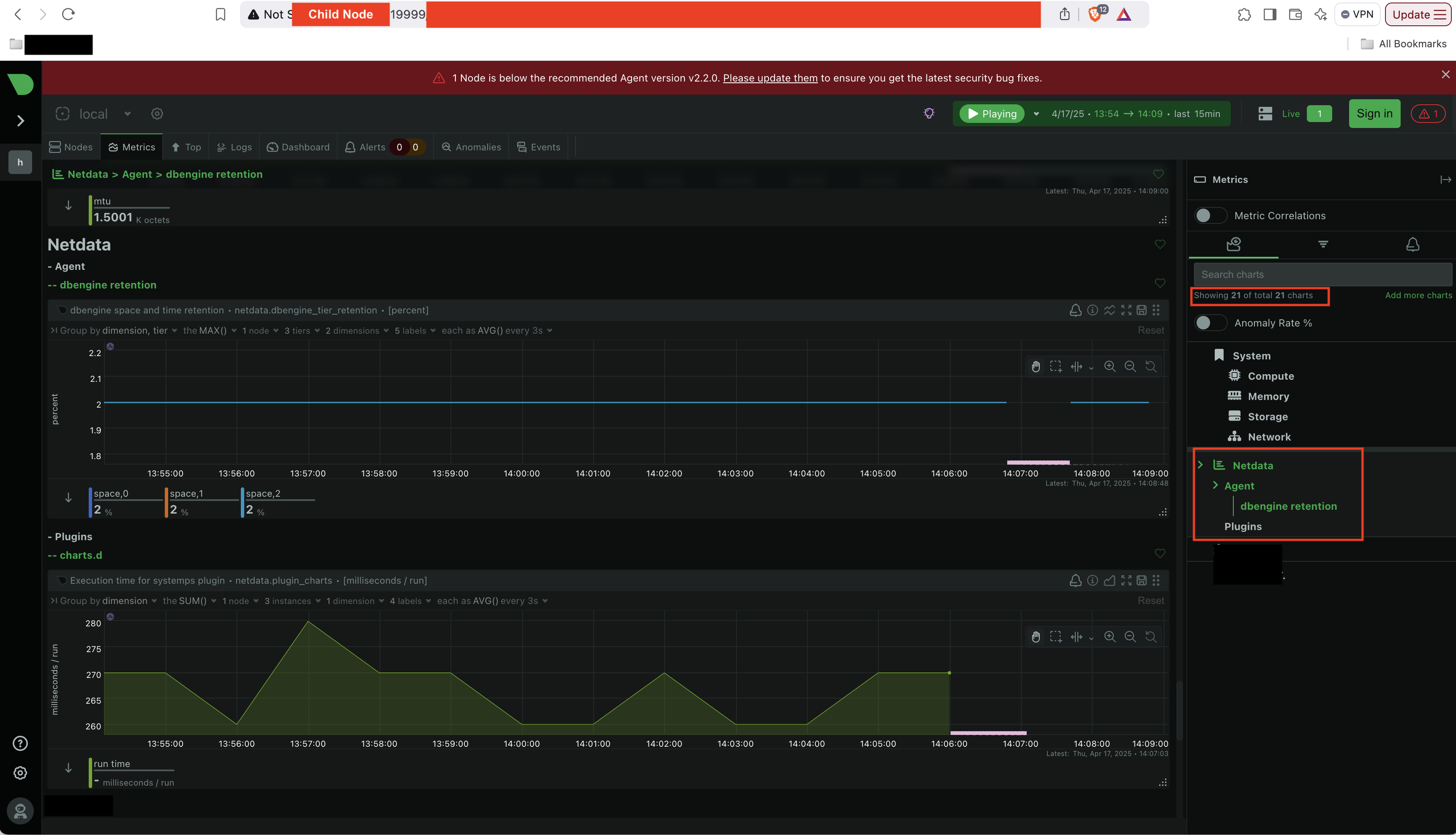Click the Netdata logo in the sidebar
This screenshot has height=835, width=1456.
click(21, 84)
